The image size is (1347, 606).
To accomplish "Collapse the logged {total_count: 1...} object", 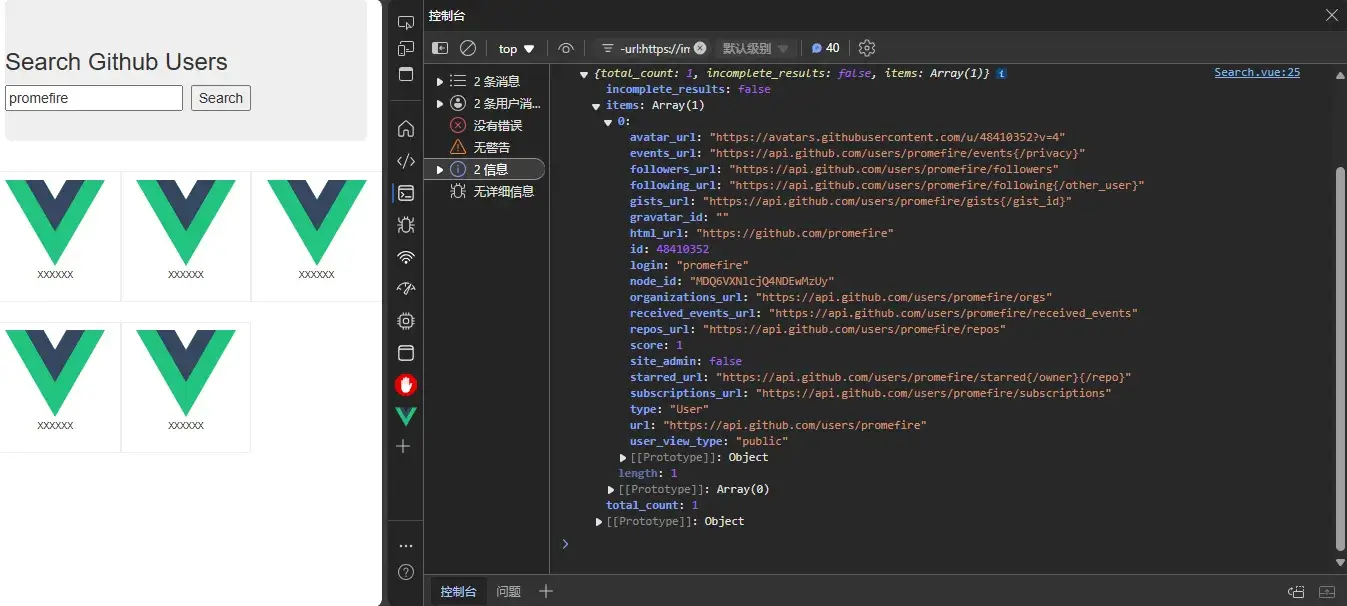I will pos(584,74).
